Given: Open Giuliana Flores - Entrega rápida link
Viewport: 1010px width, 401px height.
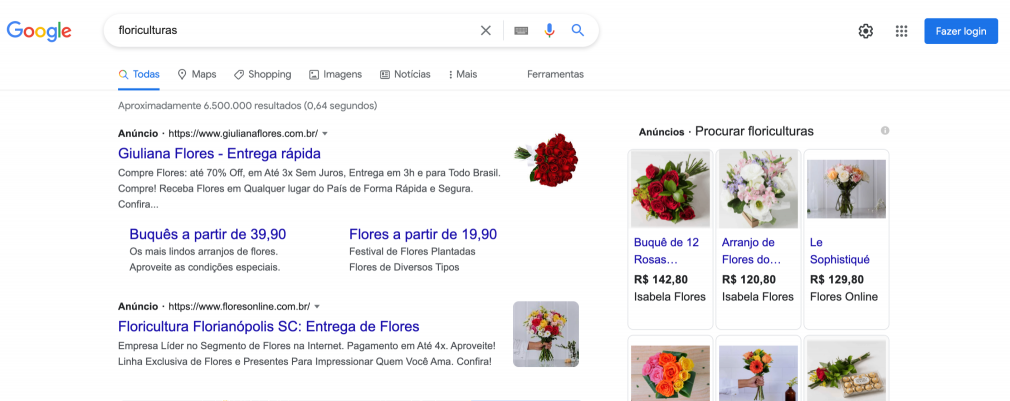Looking at the screenshot, I should tap(219, 154).
